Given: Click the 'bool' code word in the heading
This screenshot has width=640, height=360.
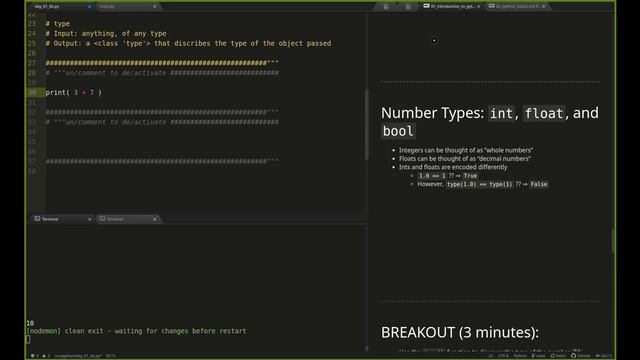Looking at the screenshot, I should pyautogui.click(x=398, y=131).
